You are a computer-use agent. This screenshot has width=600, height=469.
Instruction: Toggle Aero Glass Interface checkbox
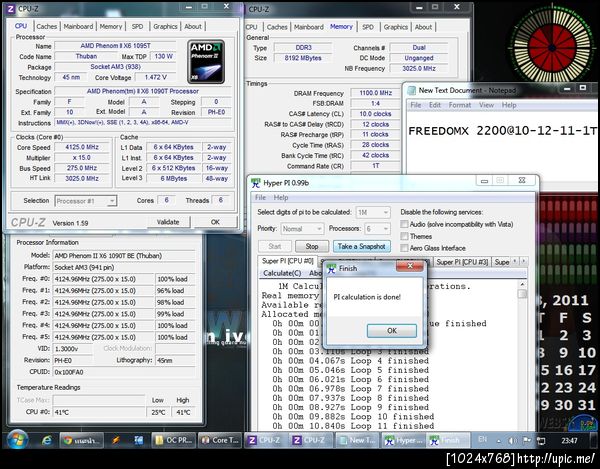coord(404,248)
